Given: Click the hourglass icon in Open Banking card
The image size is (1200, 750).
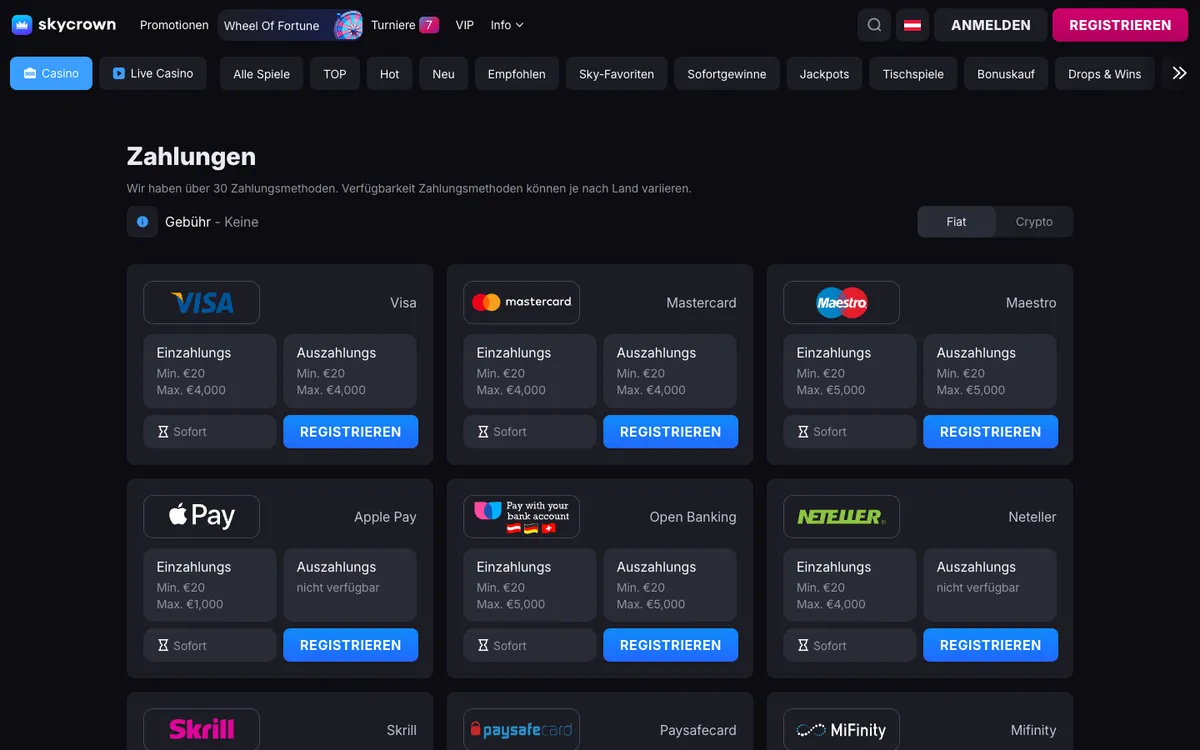Looking at the screenshot, I should 483,646.
